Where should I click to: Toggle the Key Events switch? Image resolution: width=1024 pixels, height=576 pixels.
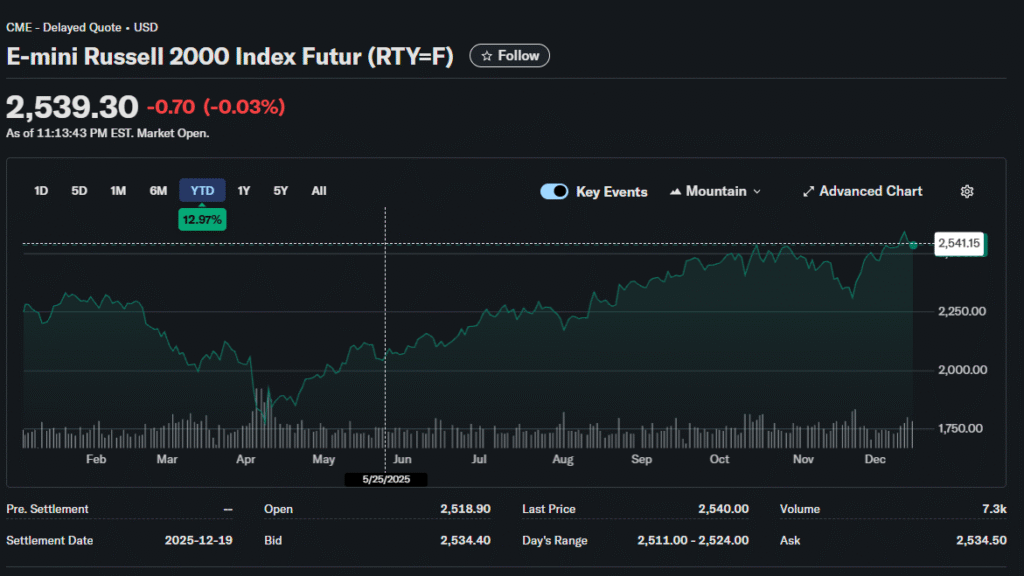[x=554, y=191]
